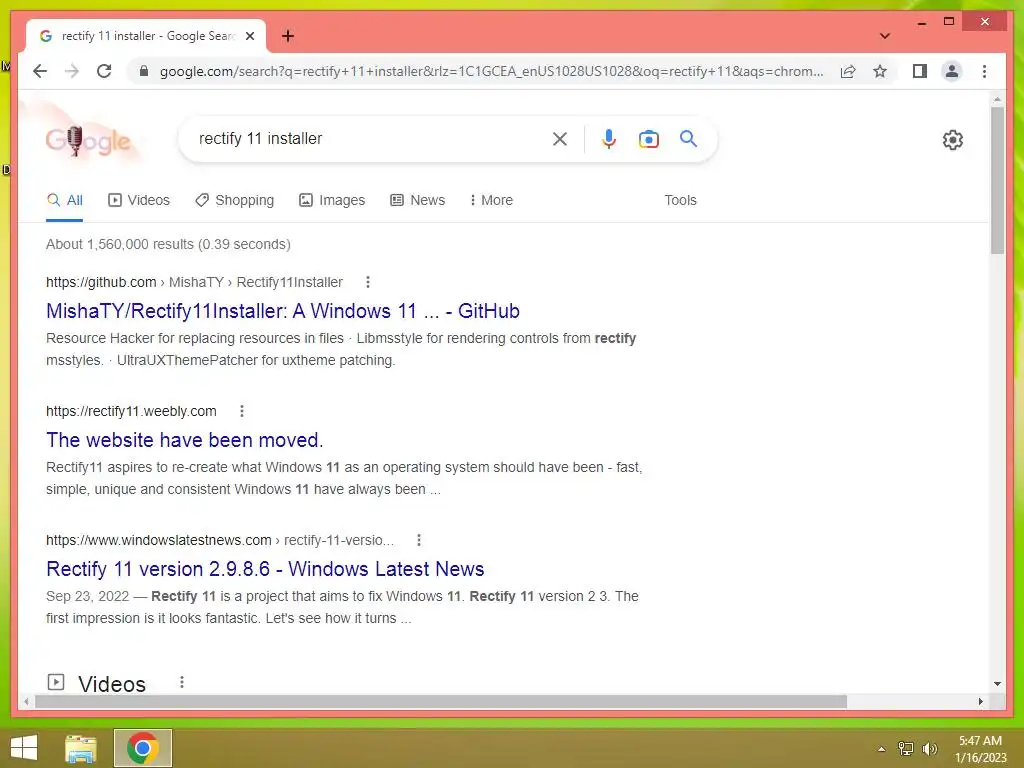1024x768 pixels.
Task: Click the Chrome taskbar icon
Action: pyautogui.click(x=143, y=748)
